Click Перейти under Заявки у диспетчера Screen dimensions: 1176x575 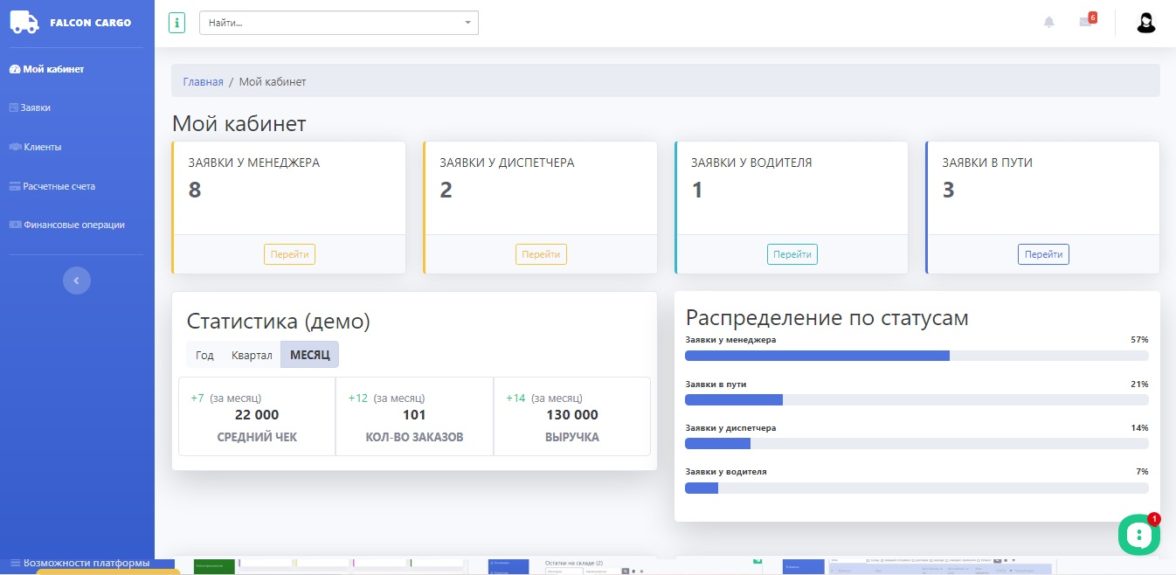coord(541,254)
